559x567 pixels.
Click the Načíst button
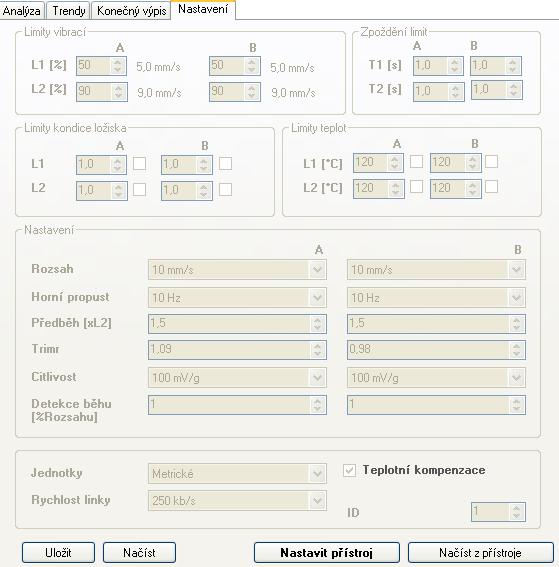click(139, 553)
